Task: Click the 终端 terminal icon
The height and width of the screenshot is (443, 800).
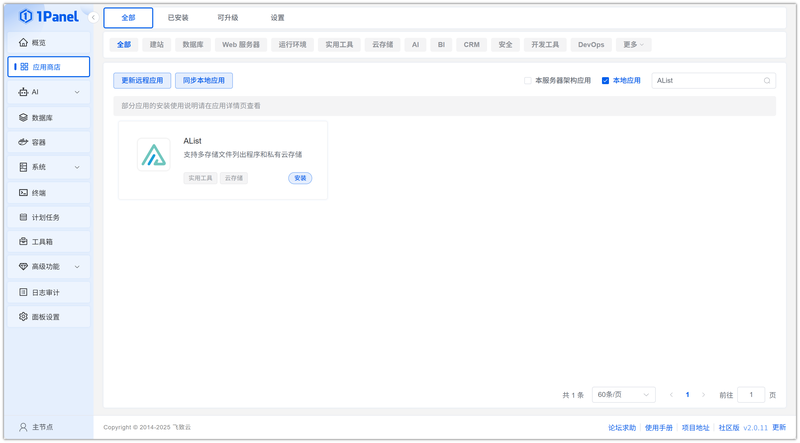Action: pos(23,192)
